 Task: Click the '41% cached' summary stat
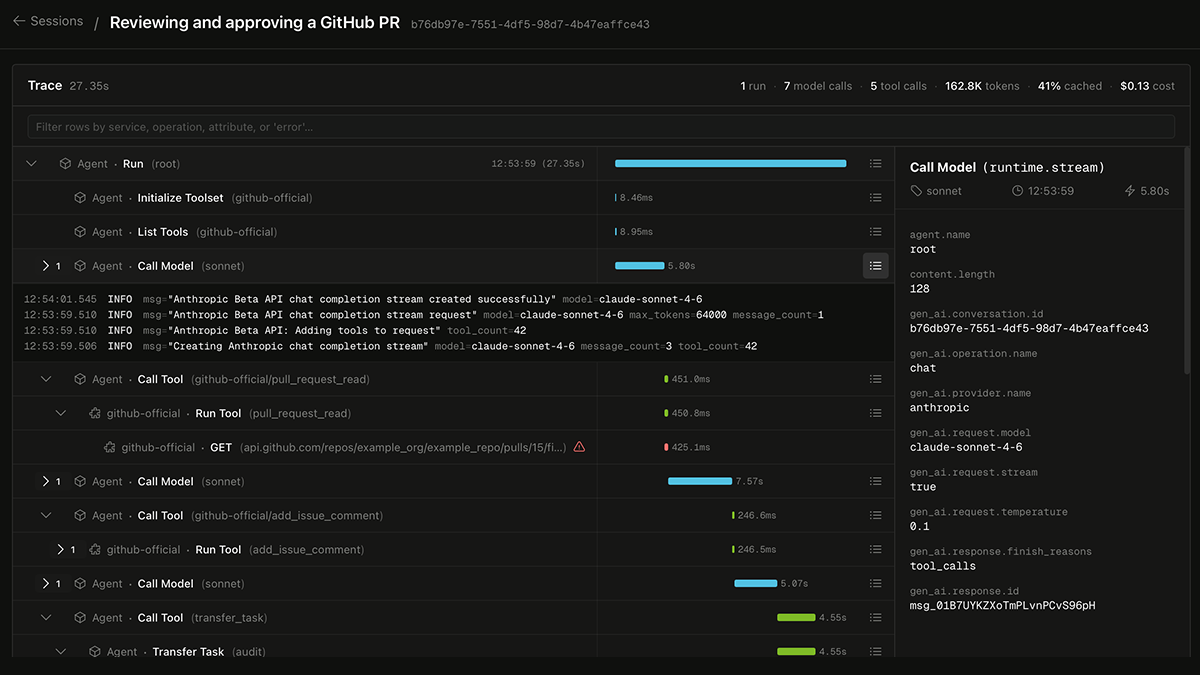coord(1070,86)
